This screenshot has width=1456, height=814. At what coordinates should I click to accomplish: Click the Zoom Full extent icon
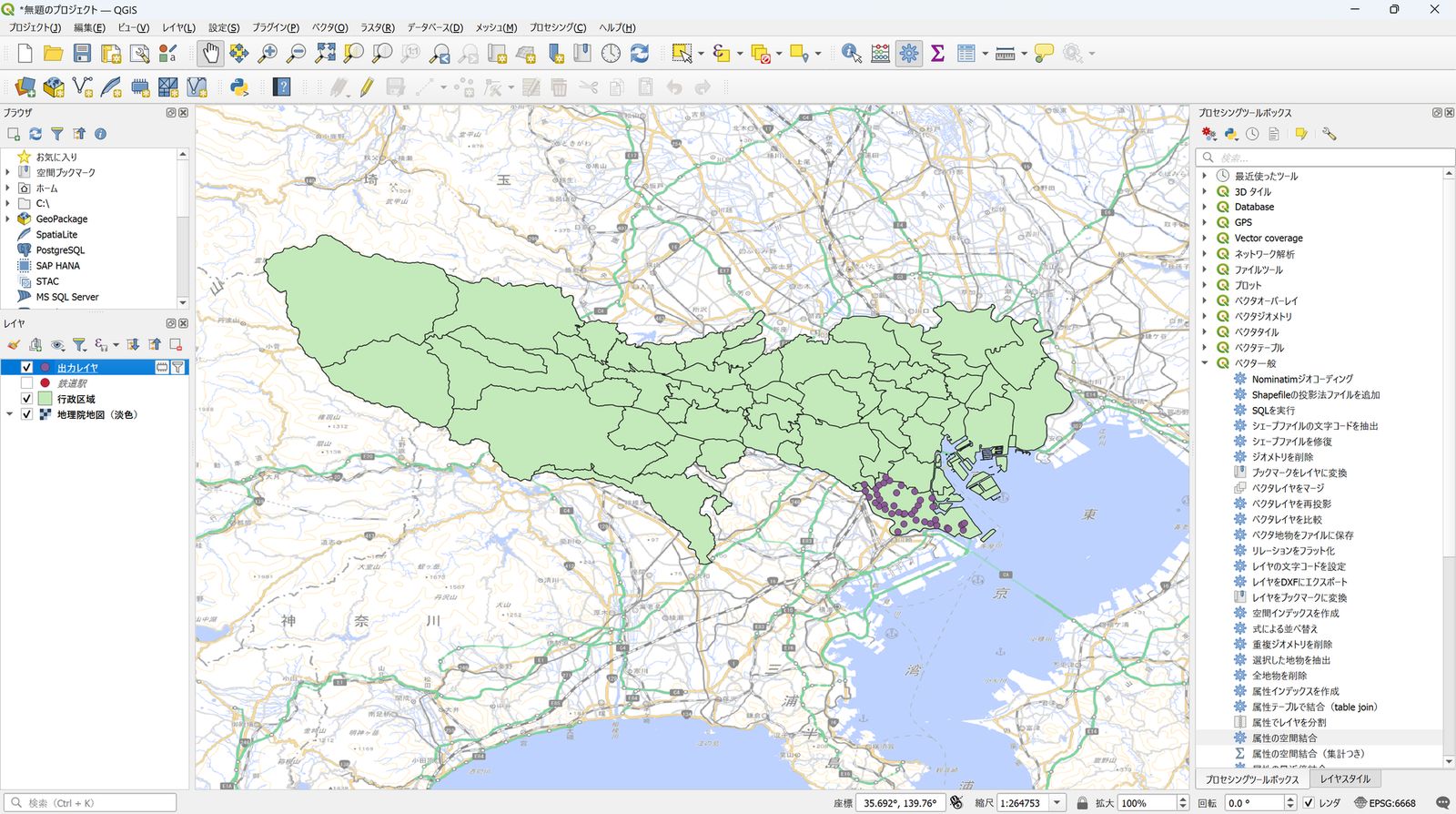click(325, 54)
